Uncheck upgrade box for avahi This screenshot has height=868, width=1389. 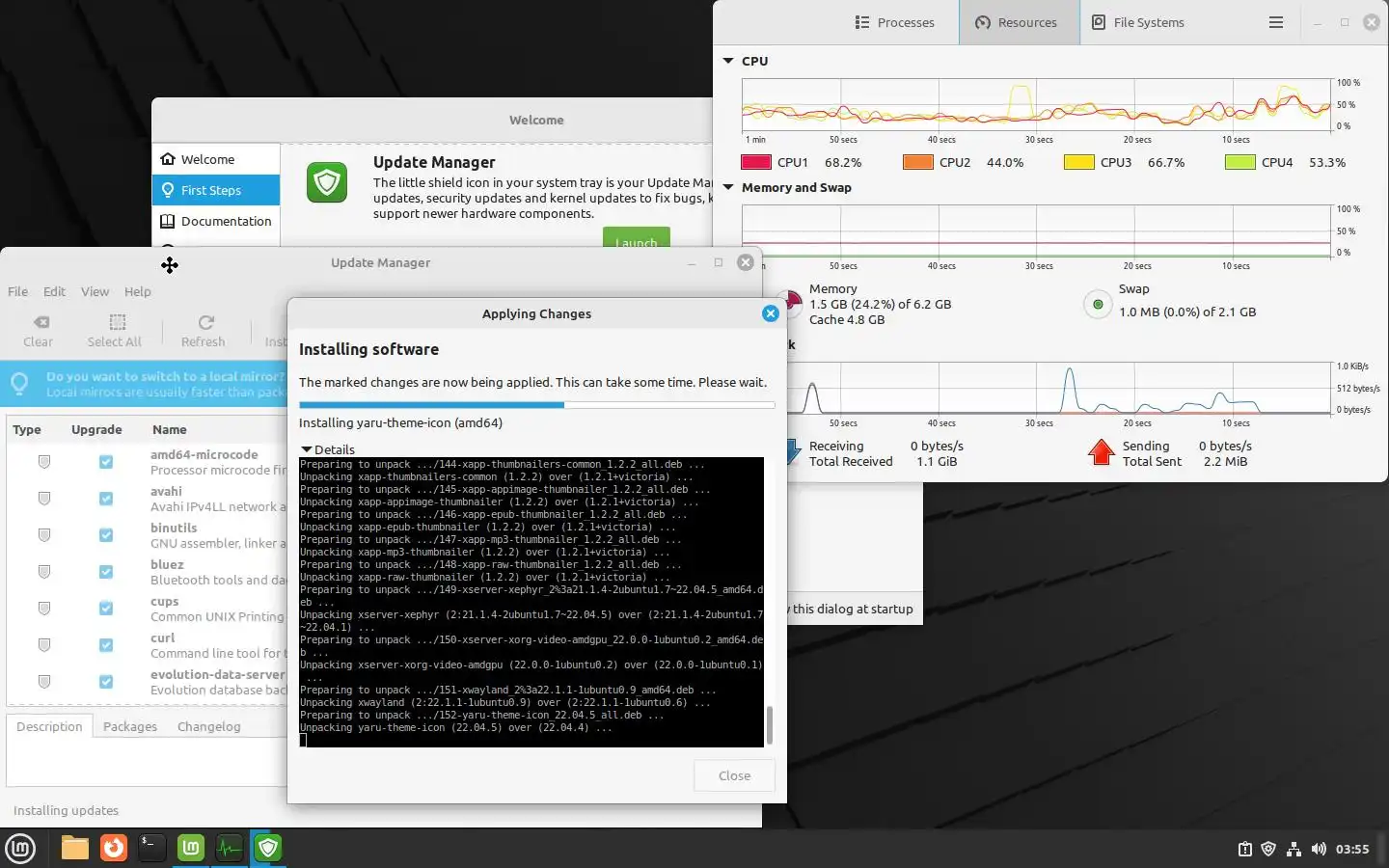click(x=106, y=499)
